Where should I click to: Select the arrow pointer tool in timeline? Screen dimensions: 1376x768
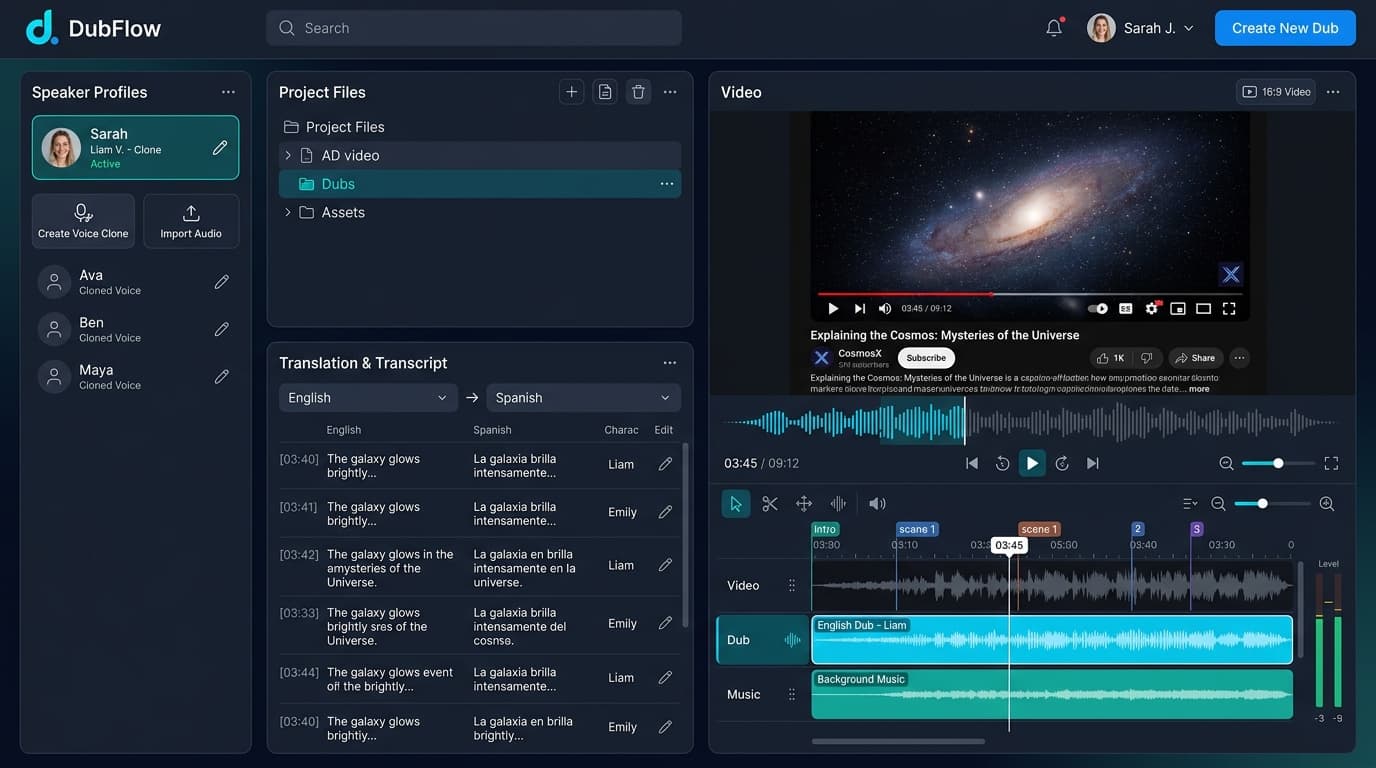[736, 504]
